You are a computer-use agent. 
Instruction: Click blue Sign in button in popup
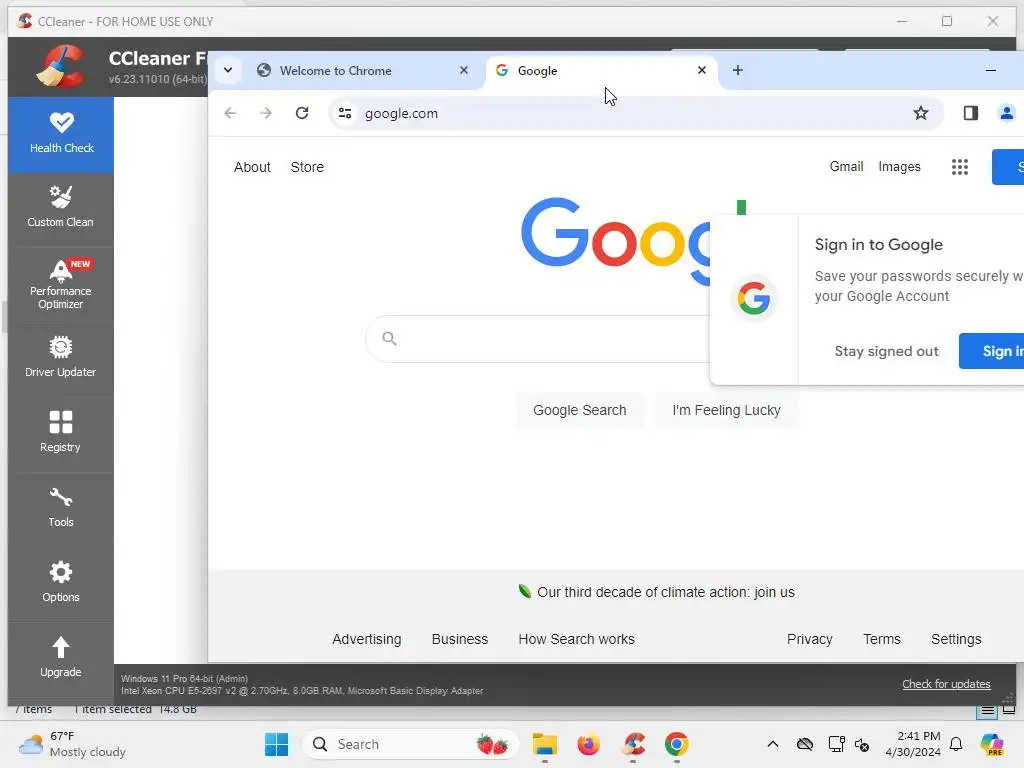(991, 351)
